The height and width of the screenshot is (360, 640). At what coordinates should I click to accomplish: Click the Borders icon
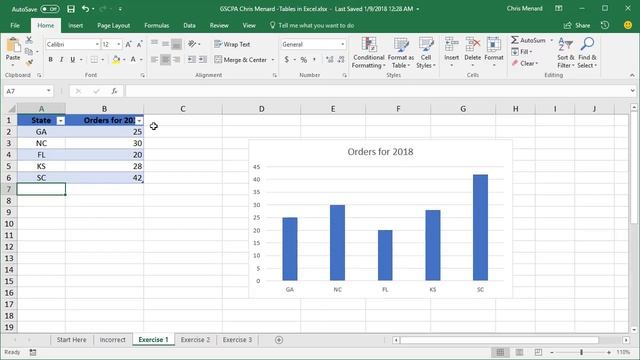(94, 60)
